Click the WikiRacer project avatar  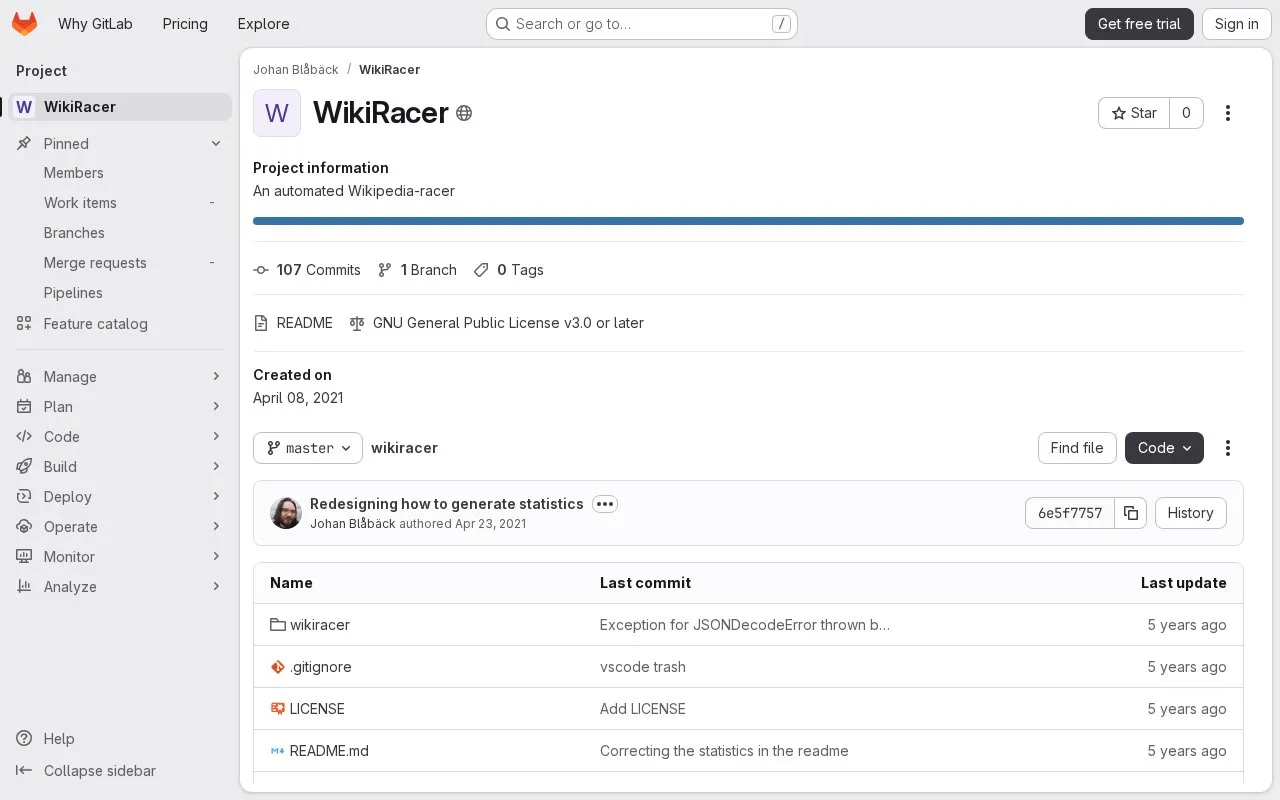(x=277, y=113)
